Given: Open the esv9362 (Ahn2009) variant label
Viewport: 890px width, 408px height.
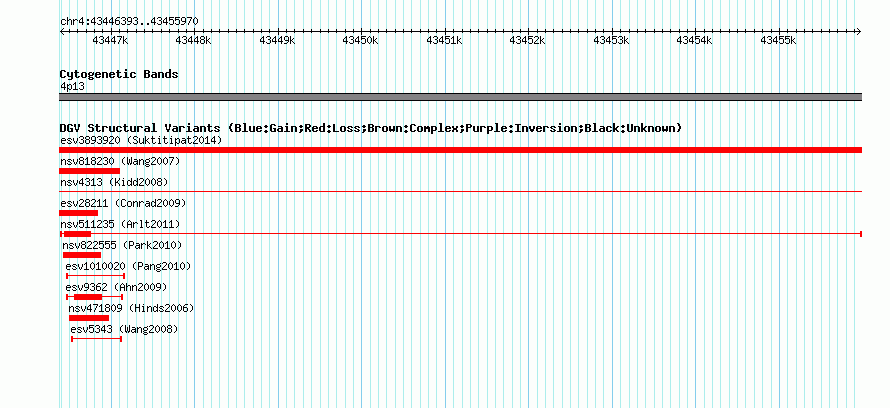Looking at the screenshot, I should coord(116,287).
